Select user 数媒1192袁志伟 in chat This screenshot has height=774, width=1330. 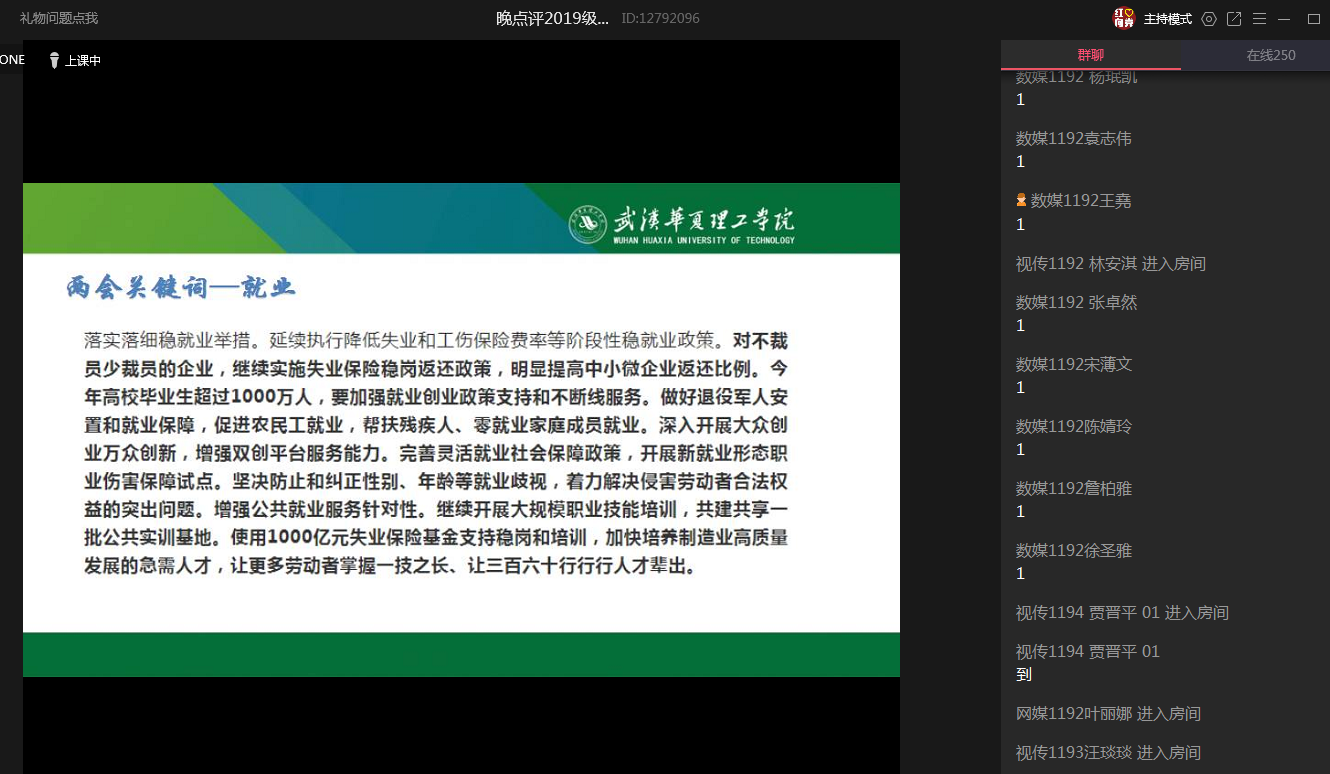1074,139
